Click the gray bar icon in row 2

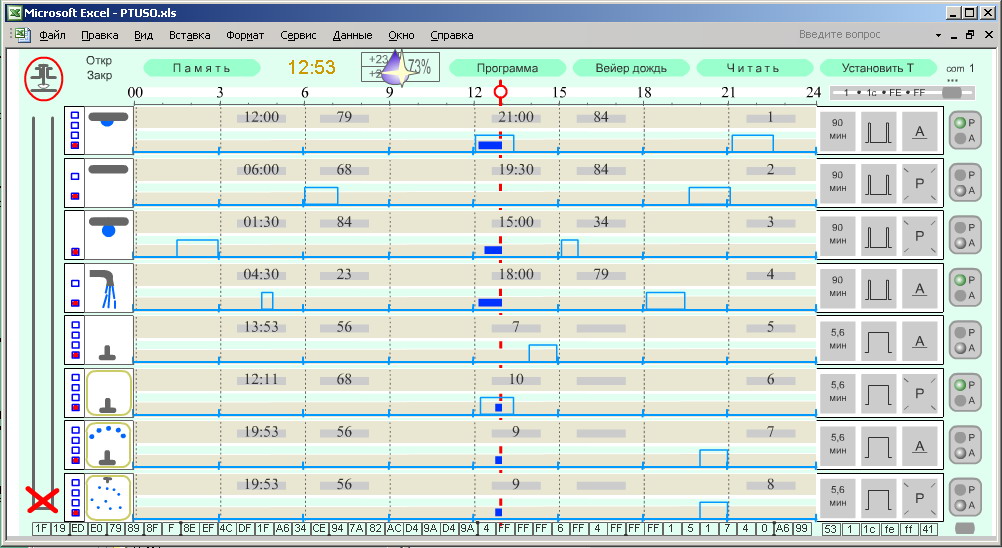(108, 170)
